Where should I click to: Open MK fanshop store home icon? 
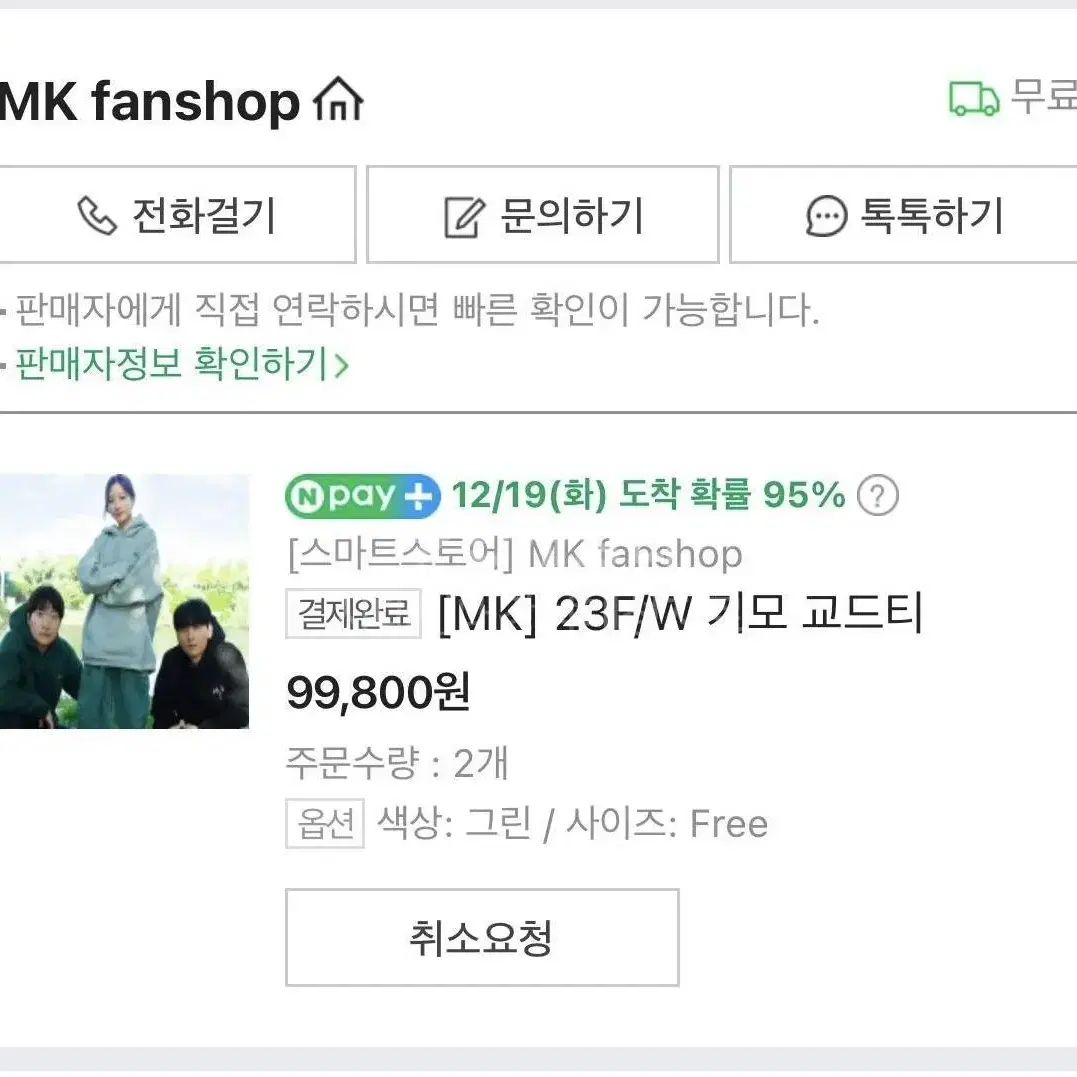[338, 100]
